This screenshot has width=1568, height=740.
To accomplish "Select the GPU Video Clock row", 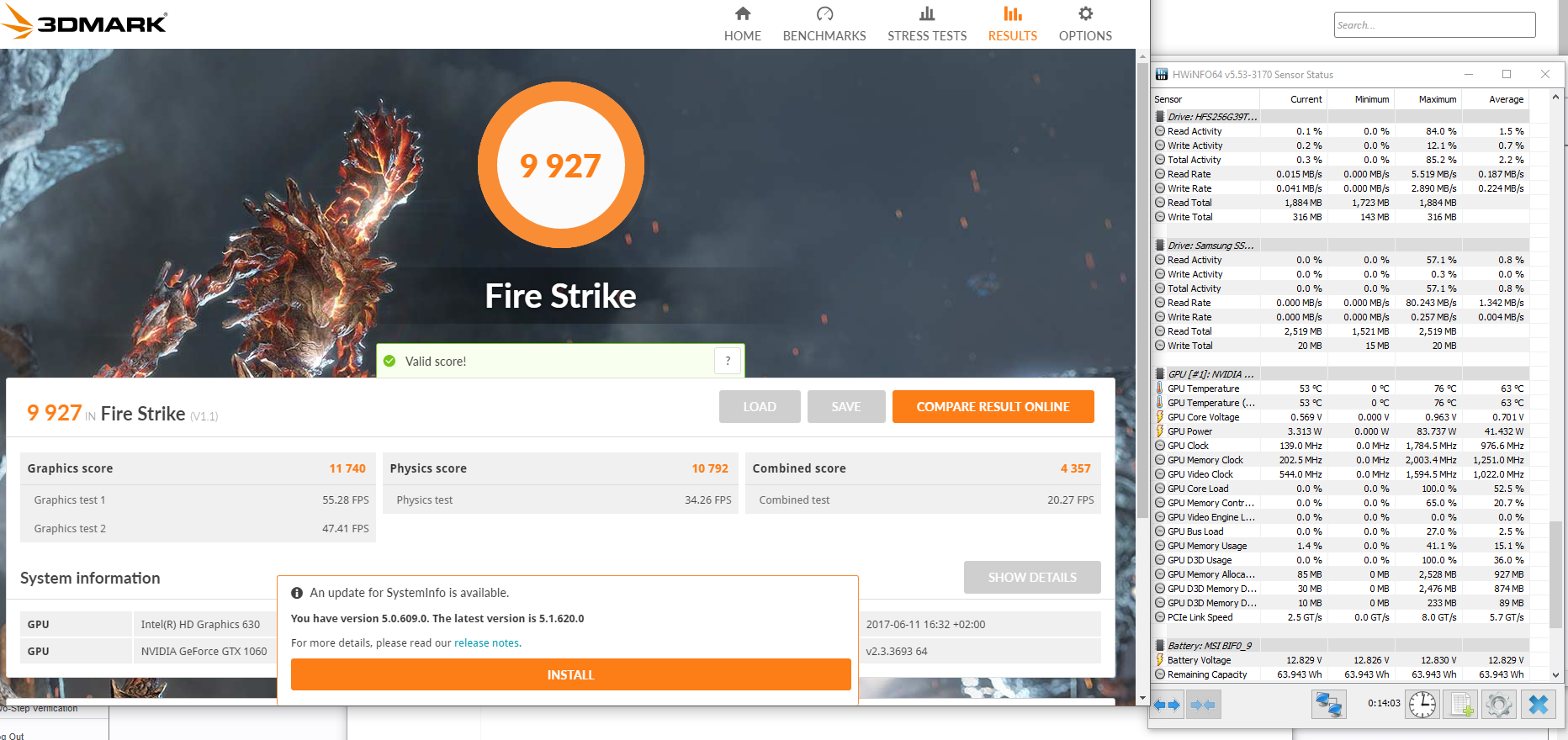I will click(x=1341, y=474).
